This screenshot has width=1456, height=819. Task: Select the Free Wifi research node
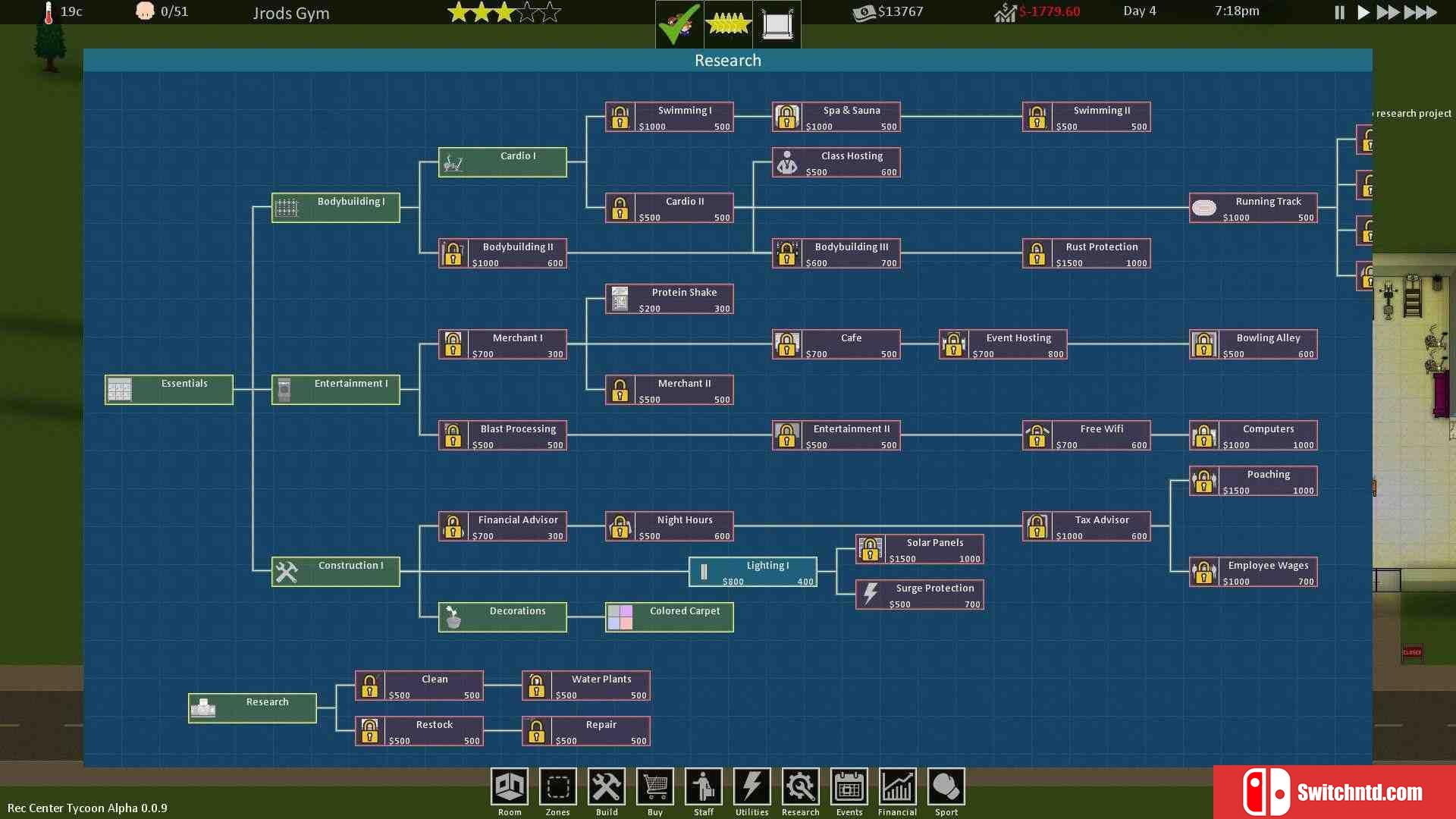pos(1086,435)
